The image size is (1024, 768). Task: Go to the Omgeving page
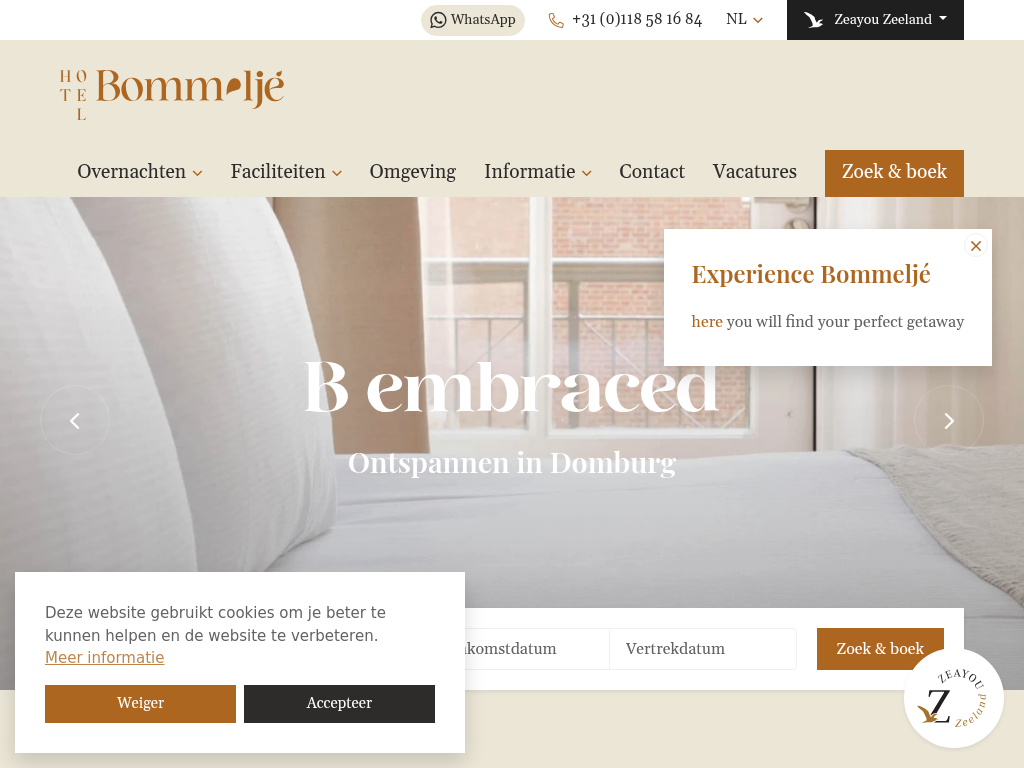click(x=413, y=172)
